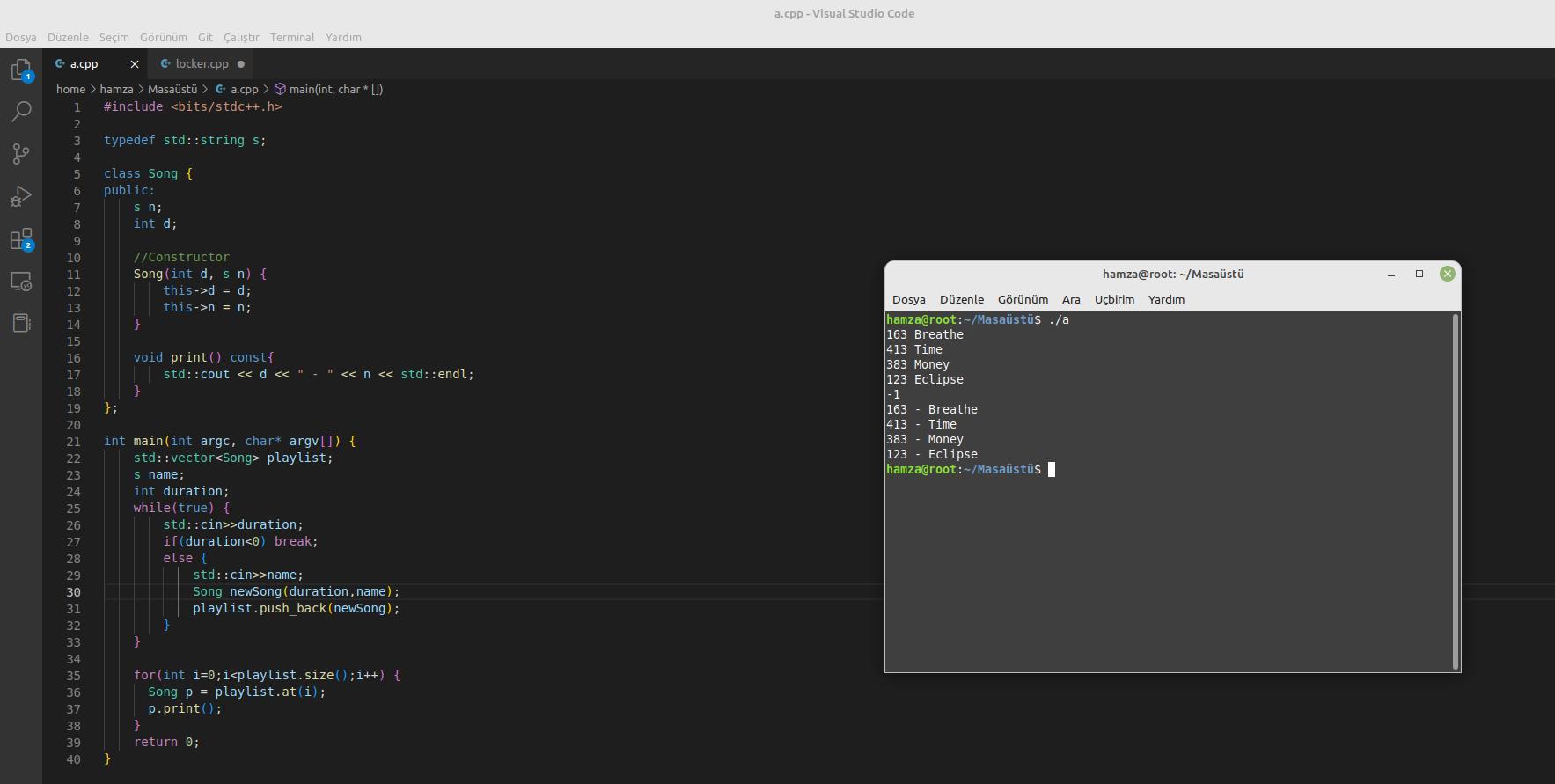Screen dimensions: 1555x784
Task: Open the Explorer view in activity bar
Action: [x=21, y=70]
